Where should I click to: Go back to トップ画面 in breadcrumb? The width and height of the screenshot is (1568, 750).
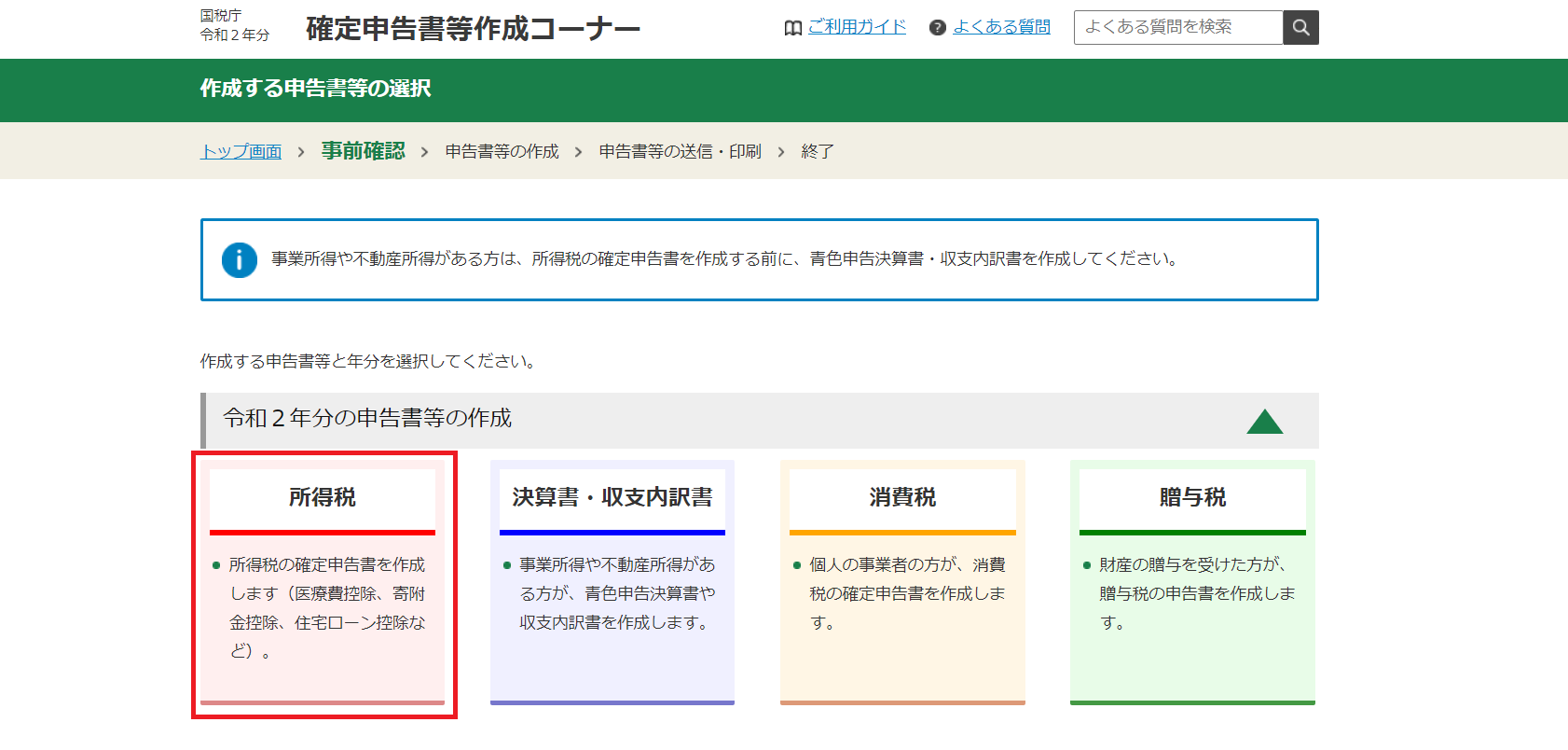(x=241, y=151)
